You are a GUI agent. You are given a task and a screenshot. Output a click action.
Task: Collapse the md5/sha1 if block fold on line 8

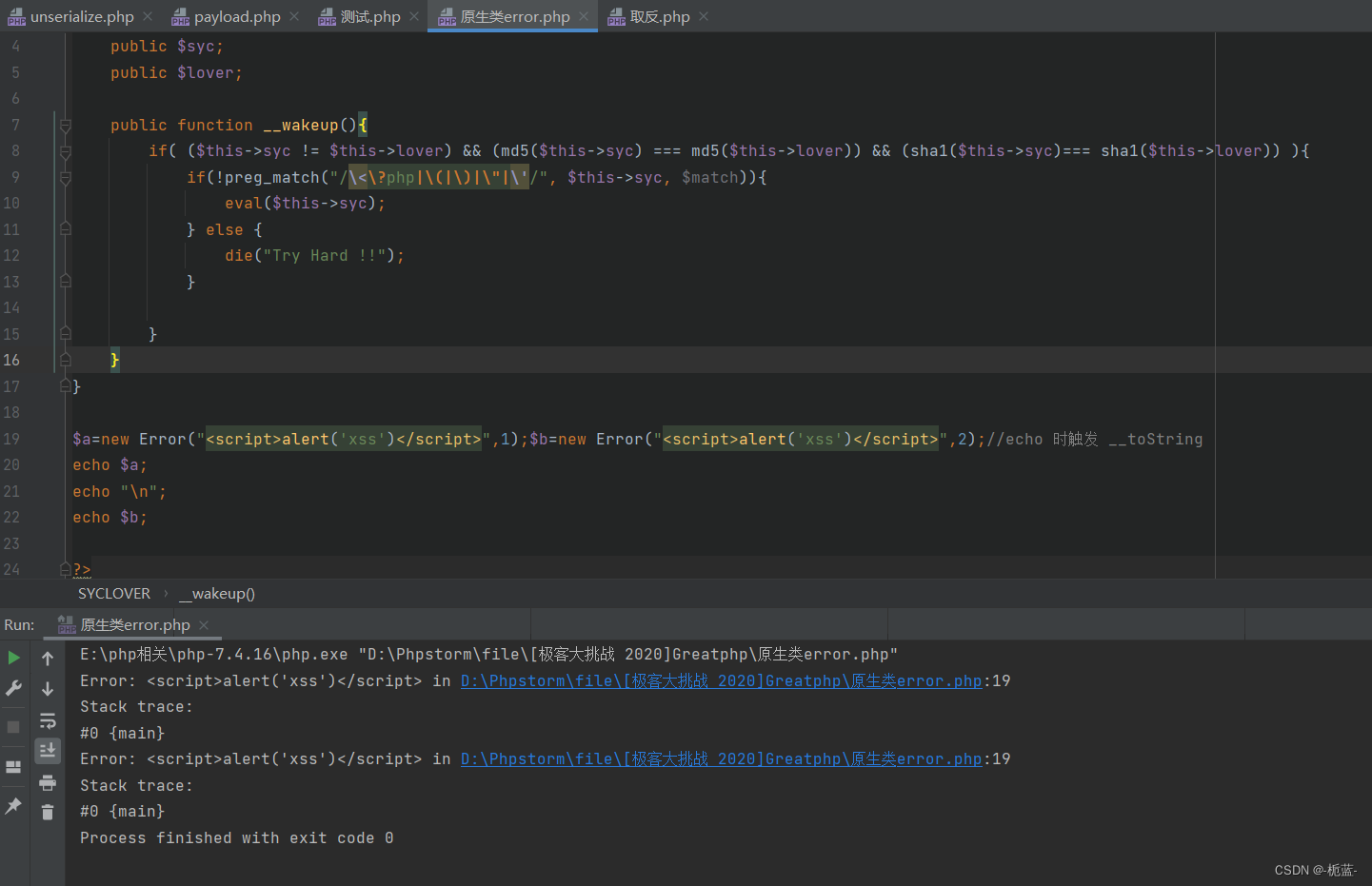[66, 151]
